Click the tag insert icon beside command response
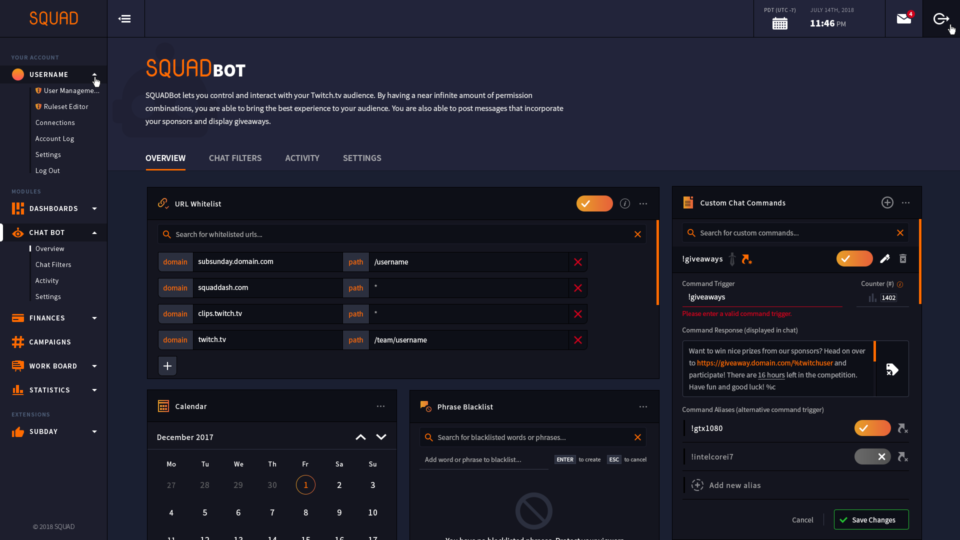The width and height of the screenshot is (960, 540). pos(892,369)
